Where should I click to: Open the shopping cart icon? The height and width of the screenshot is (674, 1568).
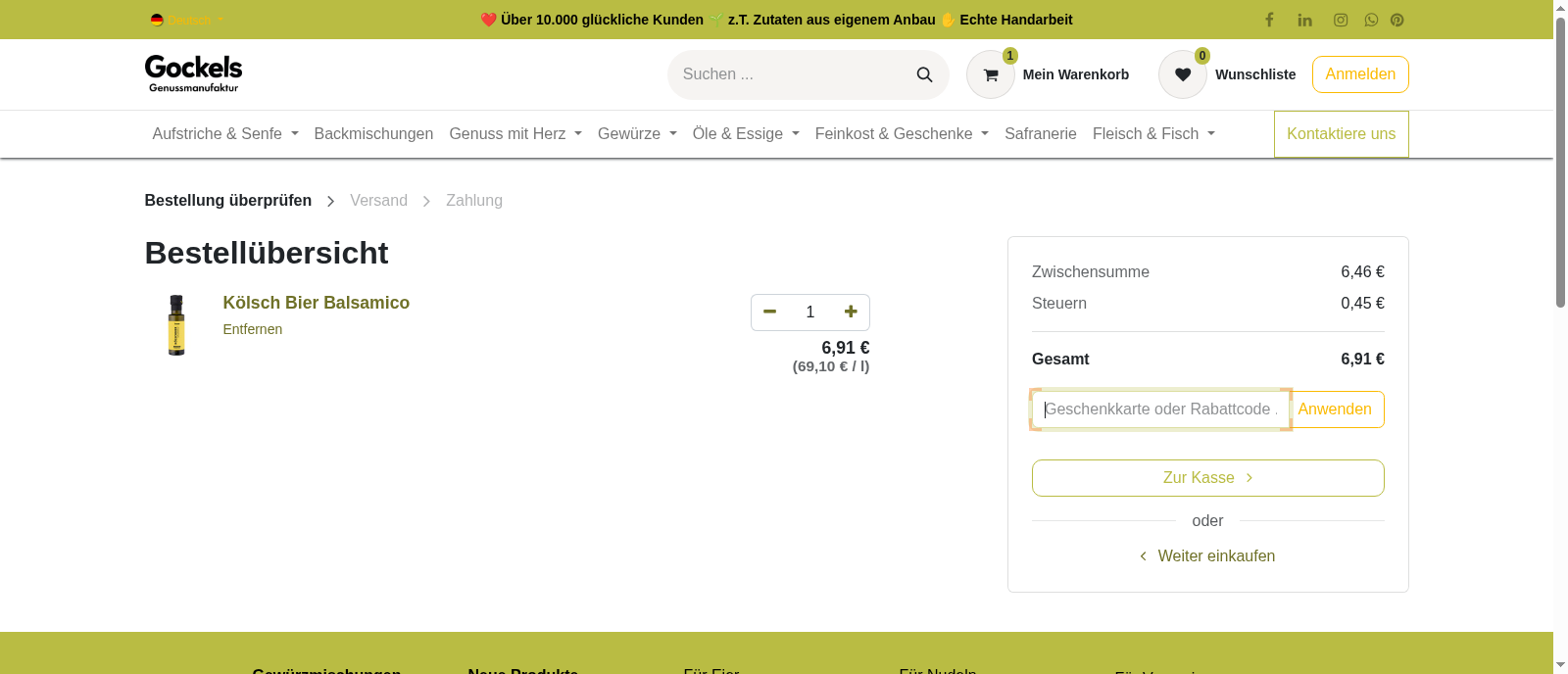tap(991, 74)
